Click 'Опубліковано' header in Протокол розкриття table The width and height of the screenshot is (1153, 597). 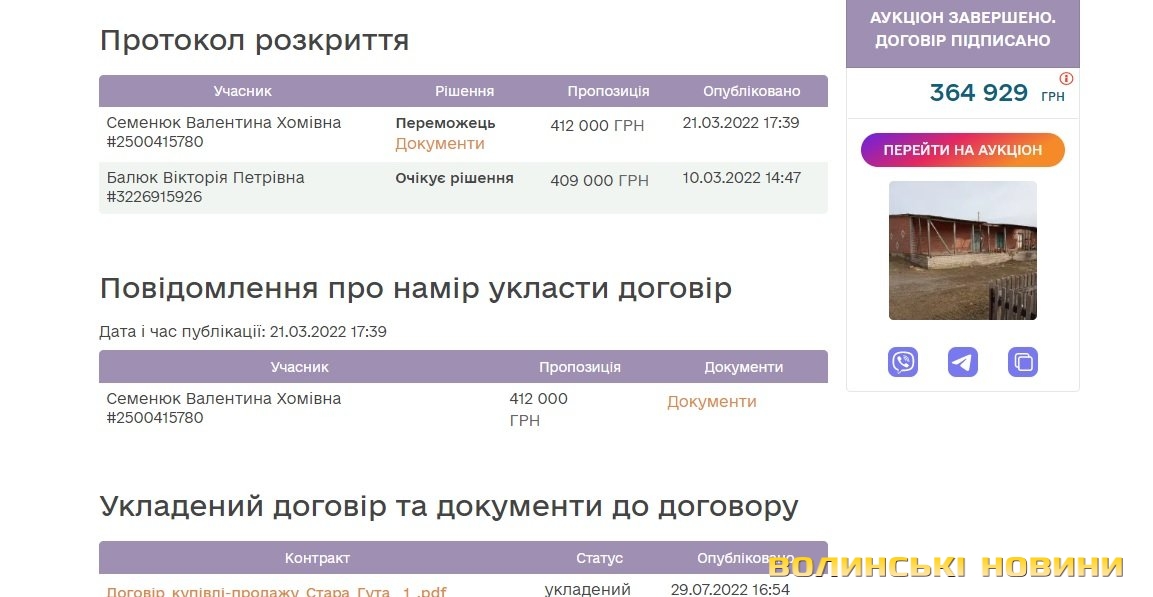click(x=751, y=91)
